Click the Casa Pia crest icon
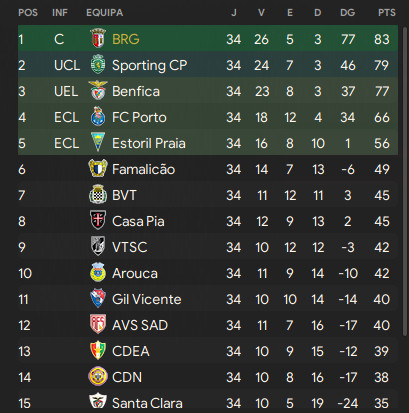The width and height of the screenshot is (409, 413). 98,220
